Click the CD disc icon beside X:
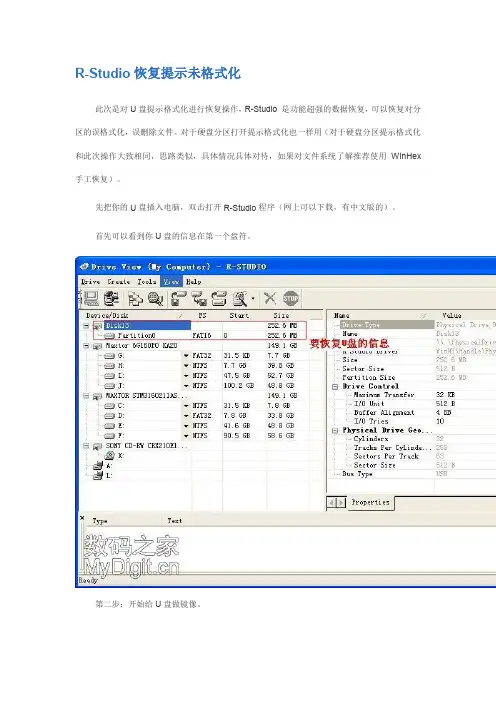The width and height of the screenshot is (496, 702). point(110,455)
